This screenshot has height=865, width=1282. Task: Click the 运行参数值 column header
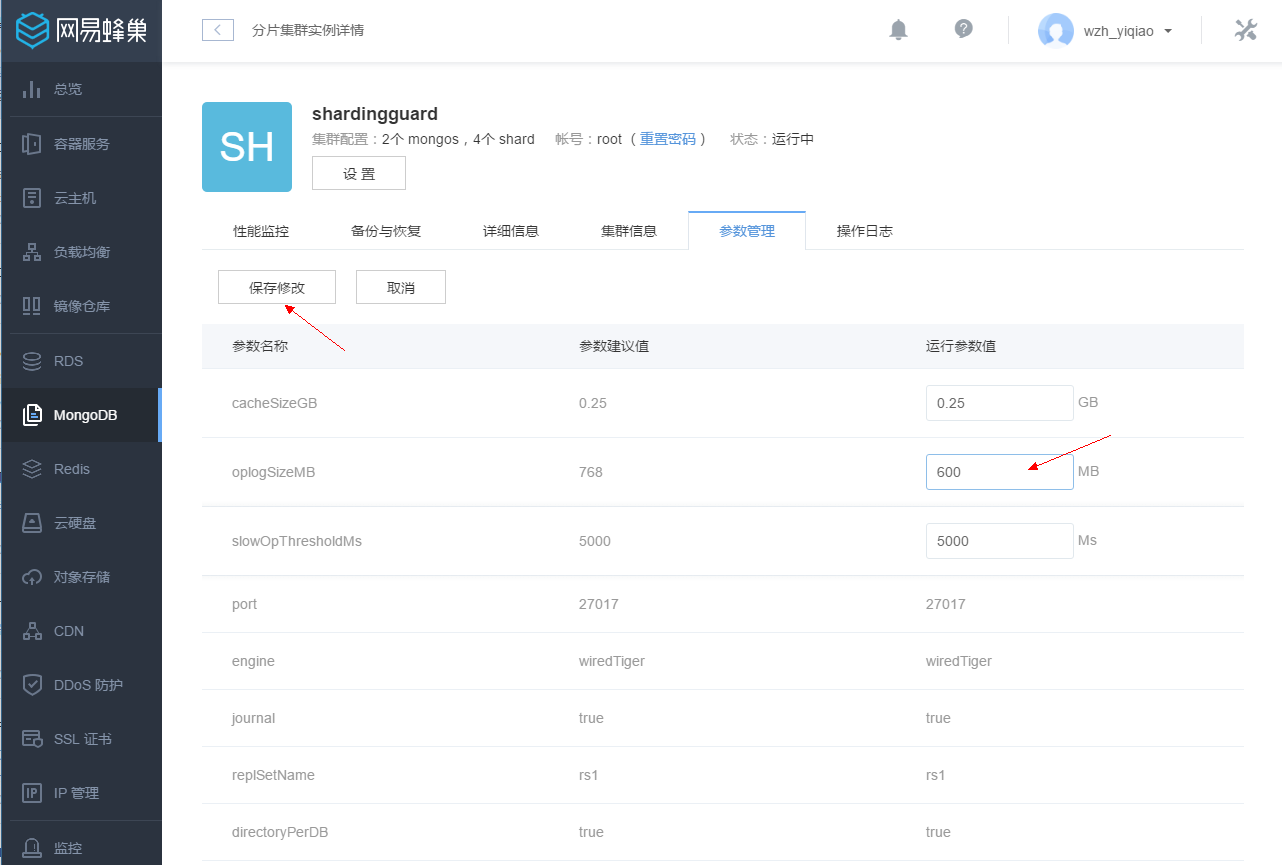click(961, 346)
